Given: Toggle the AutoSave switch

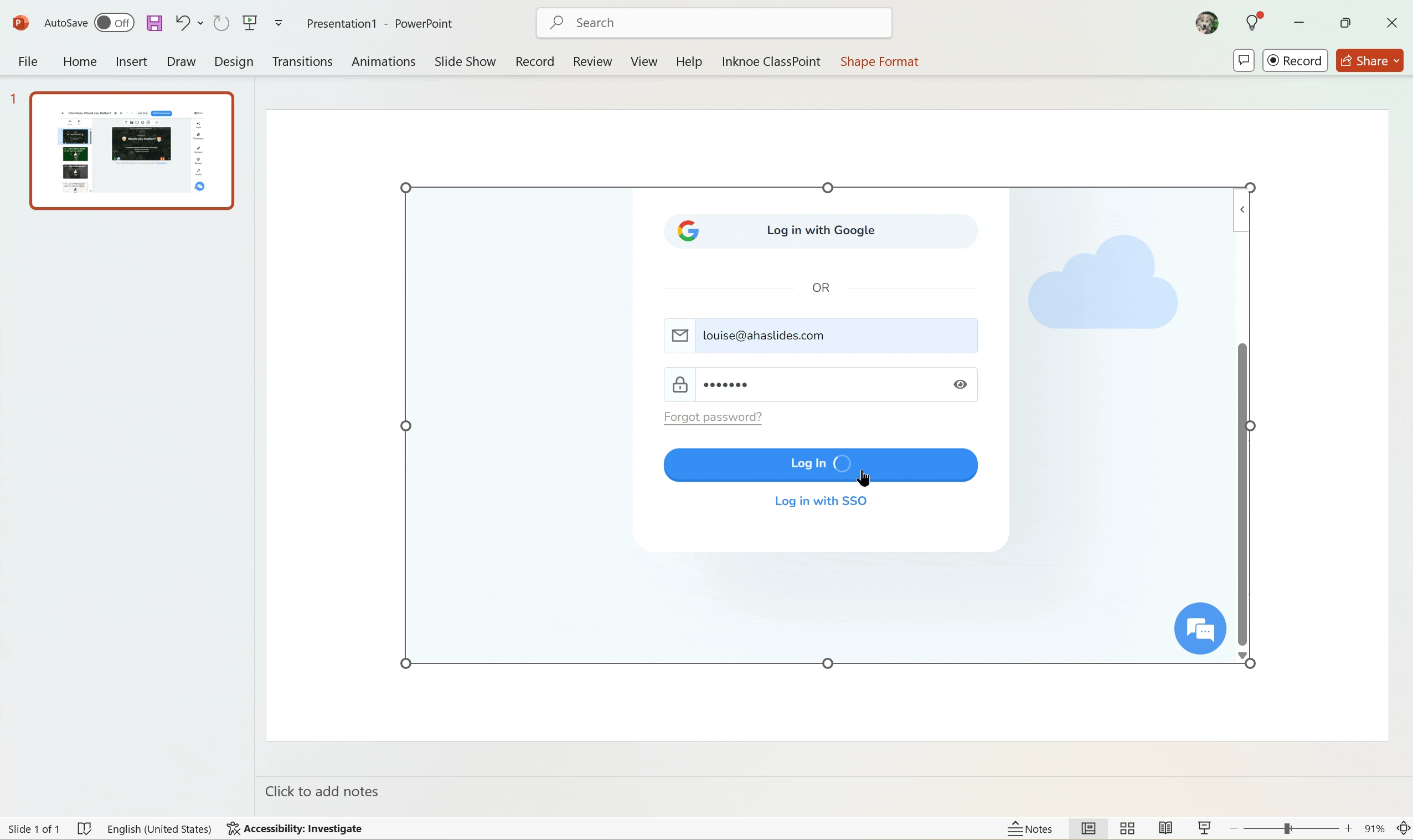Looking at the screenshot, I should click(x=114, y=23).
